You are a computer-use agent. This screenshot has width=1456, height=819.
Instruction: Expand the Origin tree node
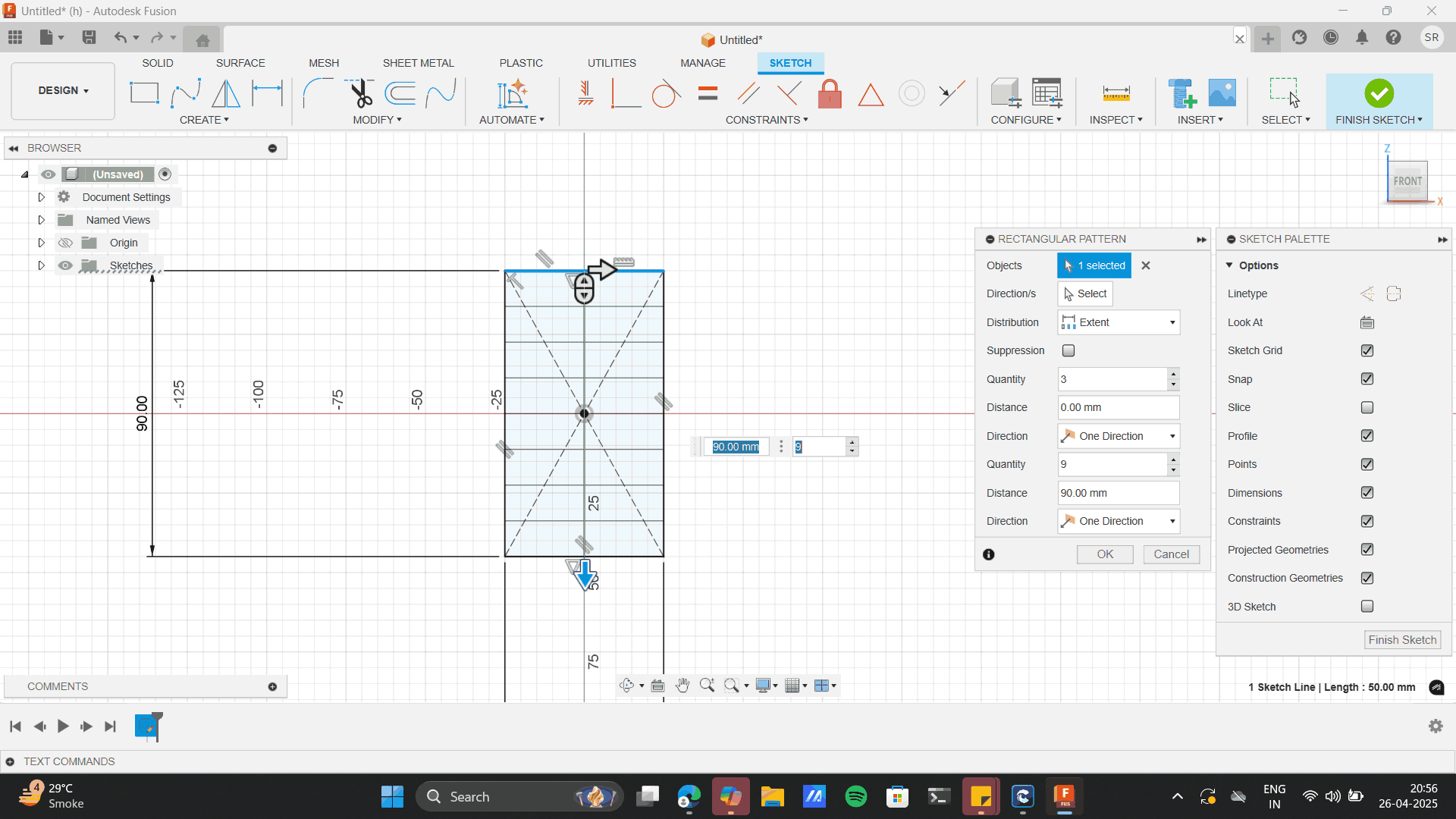point(42,243)
